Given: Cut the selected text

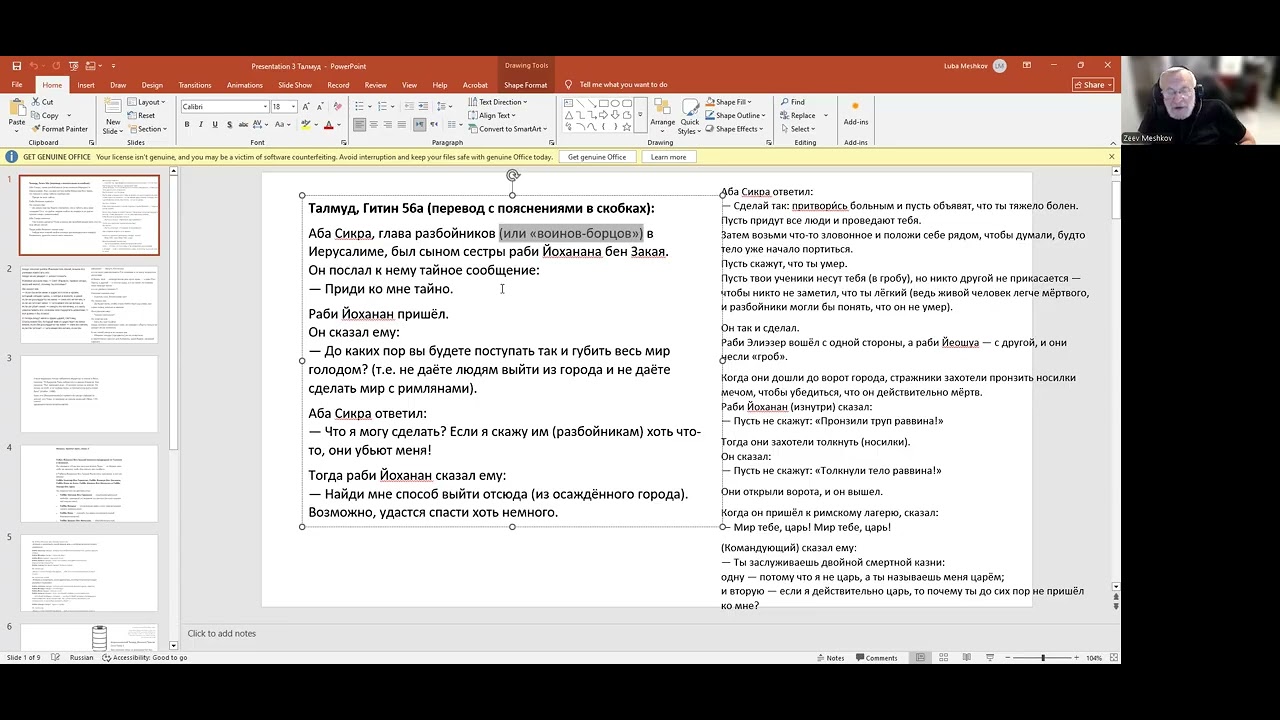Looking at the screenshot, I should [x=42, y=102].
